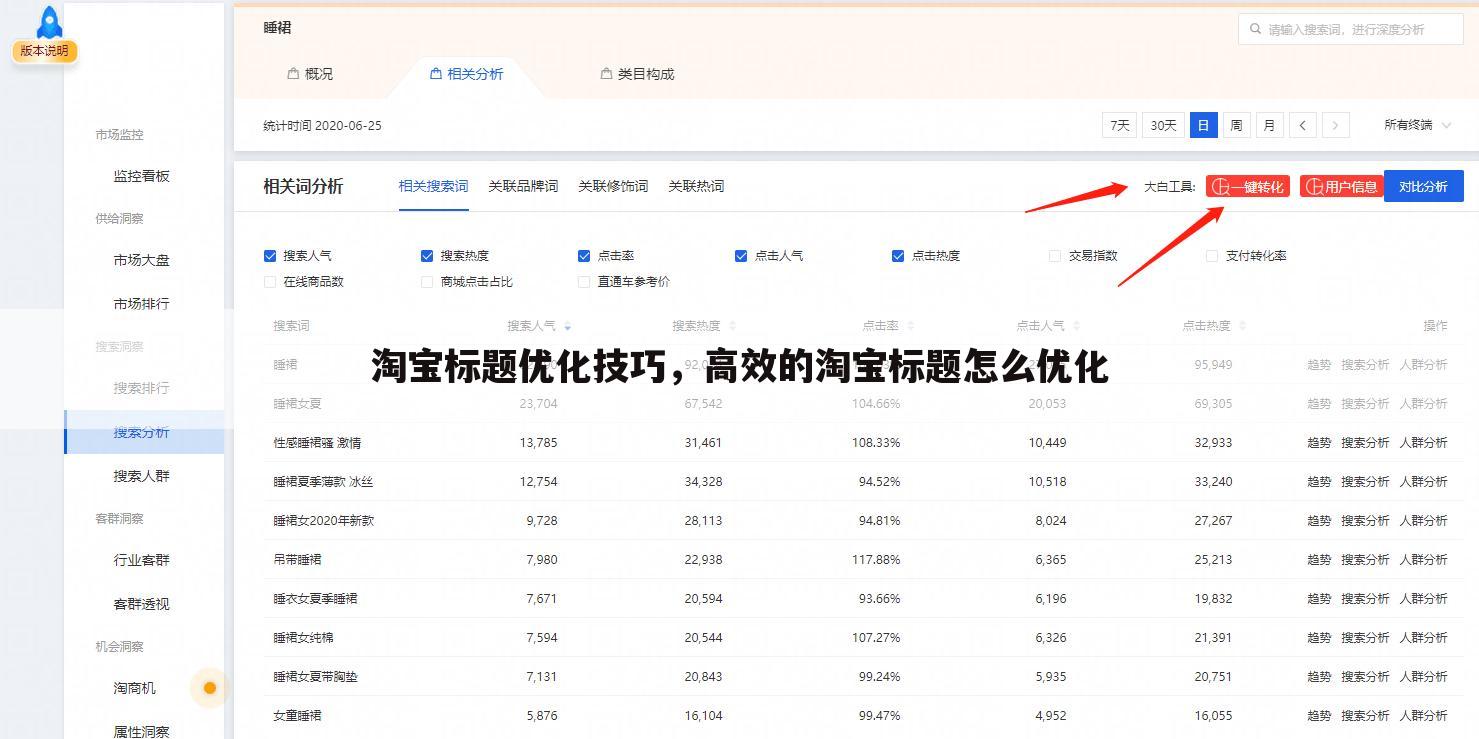Open 市场排行 in the sidebar
The width and height of the screenshot is (1479, 739).
click(142, 304)
